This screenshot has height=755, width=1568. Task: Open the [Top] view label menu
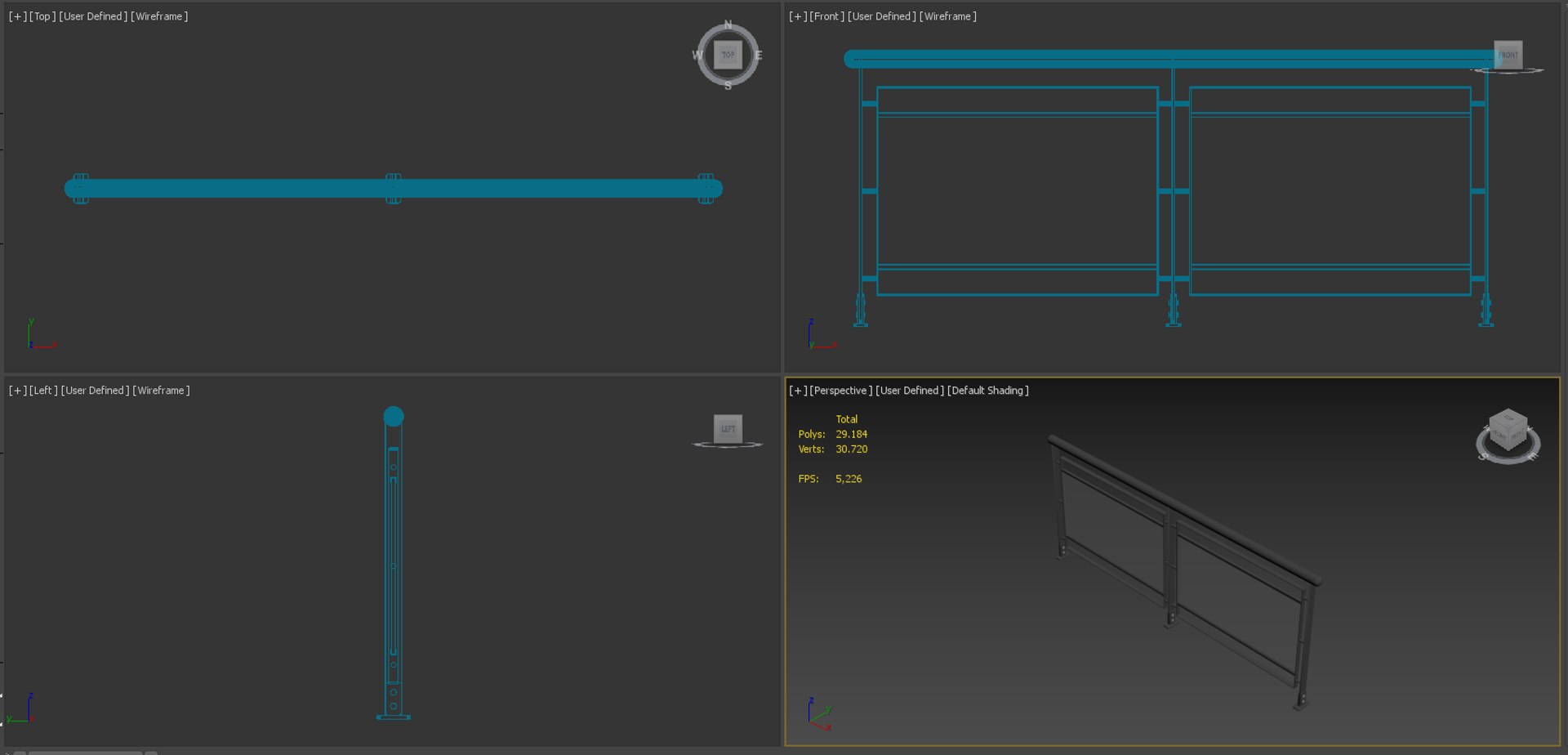(x=42, y=16)
